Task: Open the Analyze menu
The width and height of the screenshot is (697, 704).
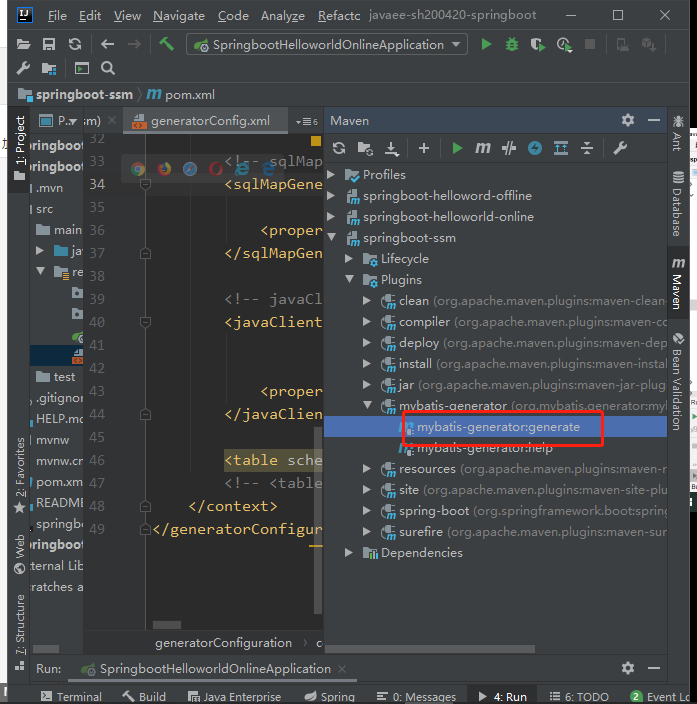Action: click(x=283, y=16)
